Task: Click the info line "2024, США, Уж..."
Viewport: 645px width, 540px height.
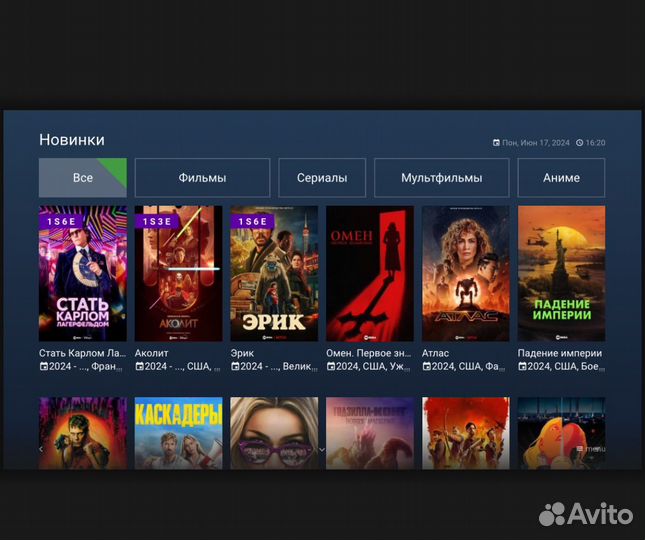Action: [373, 366]
